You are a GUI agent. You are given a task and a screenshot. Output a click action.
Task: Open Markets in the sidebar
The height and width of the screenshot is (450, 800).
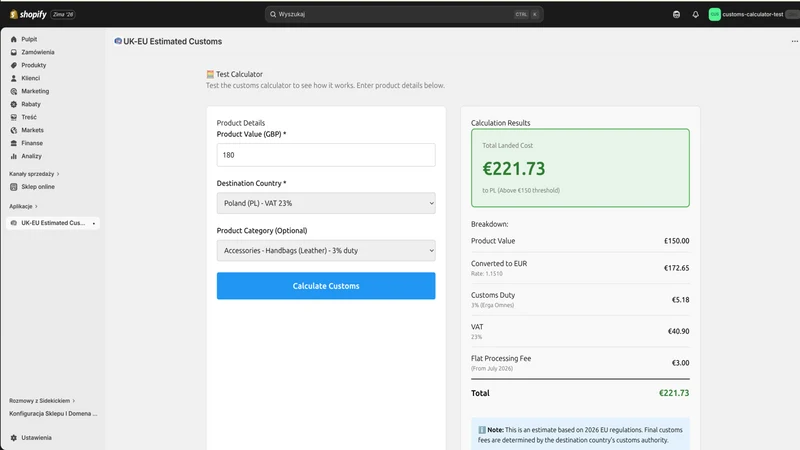(33, 130)
